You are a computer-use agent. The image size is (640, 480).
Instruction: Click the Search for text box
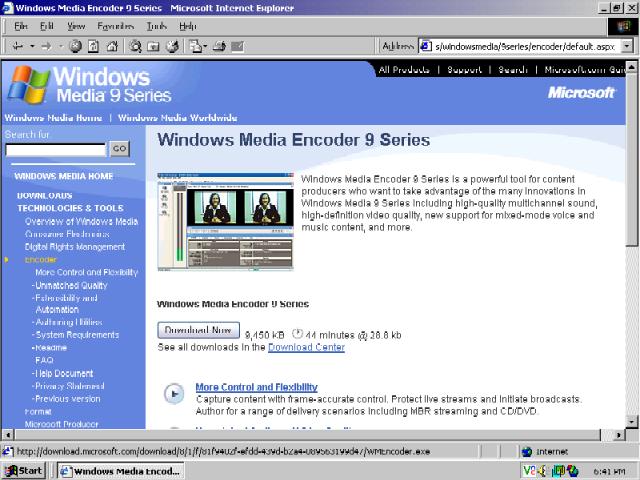(x=56, y=149)
